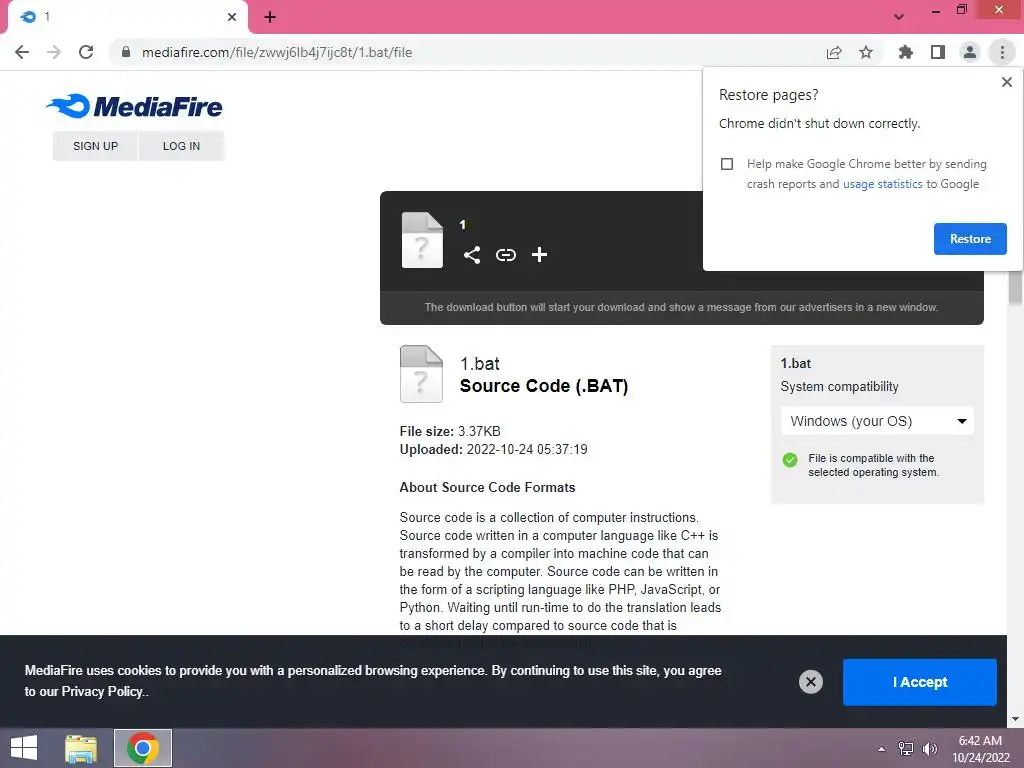Click the share icon under file name

pyautogui.click(x=472, y=255)
